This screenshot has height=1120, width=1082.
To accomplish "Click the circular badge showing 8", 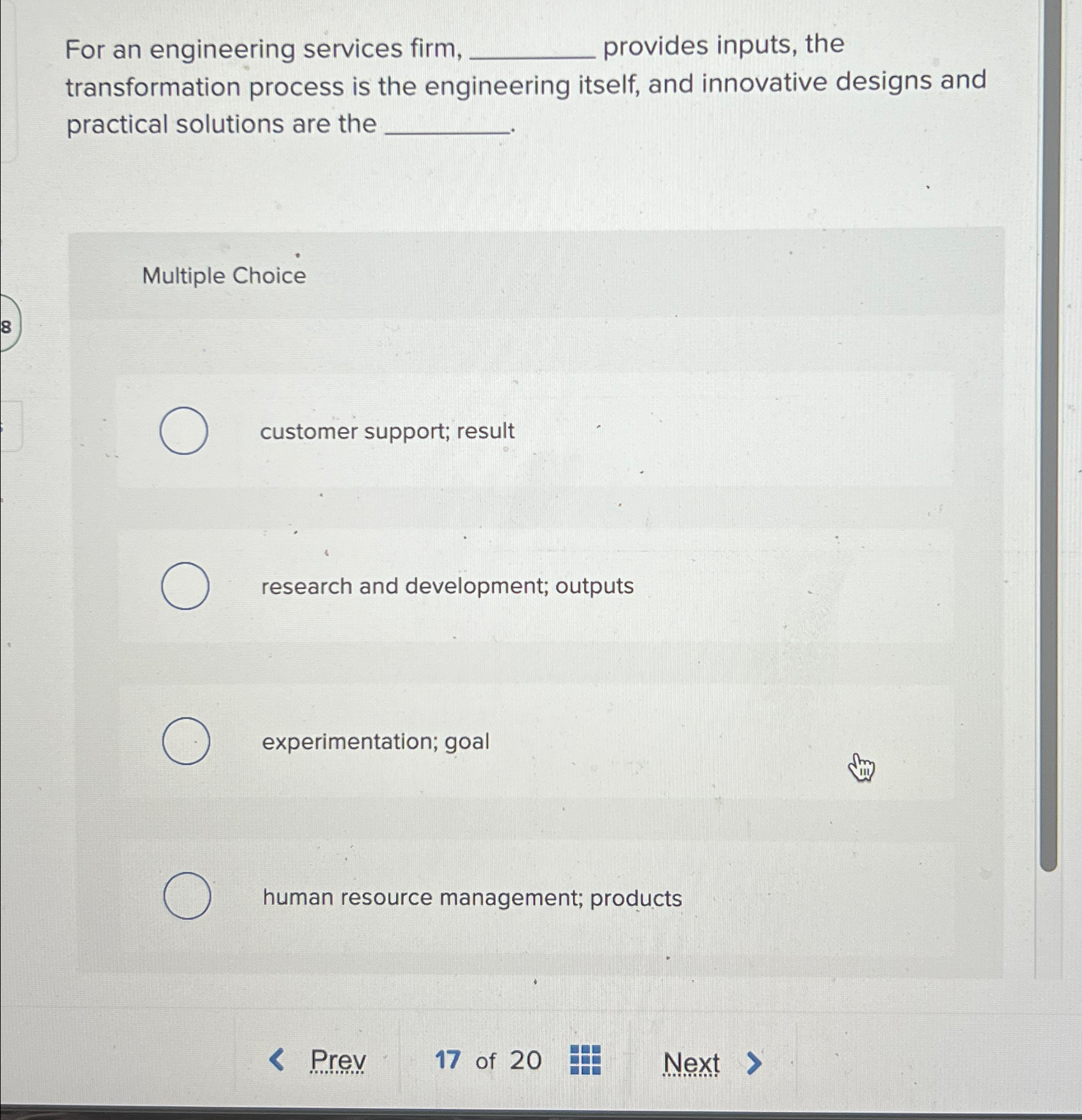I will tap(7, 327).
